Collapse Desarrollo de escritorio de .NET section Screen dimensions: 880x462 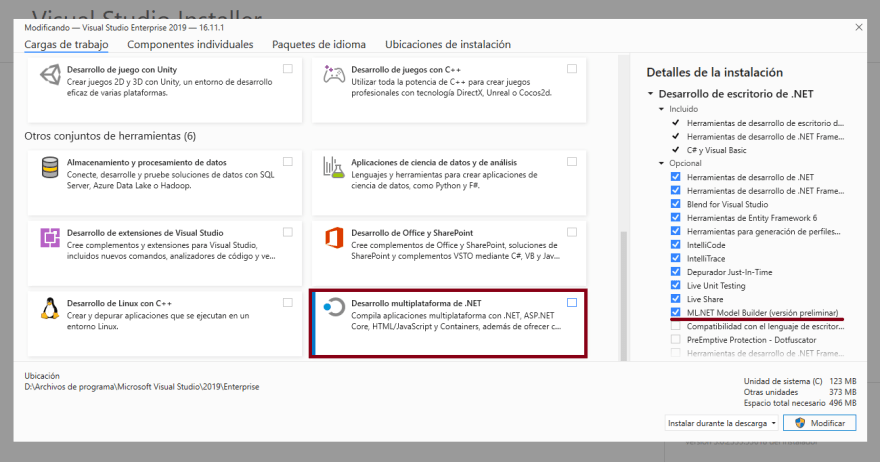coord(650,94)
